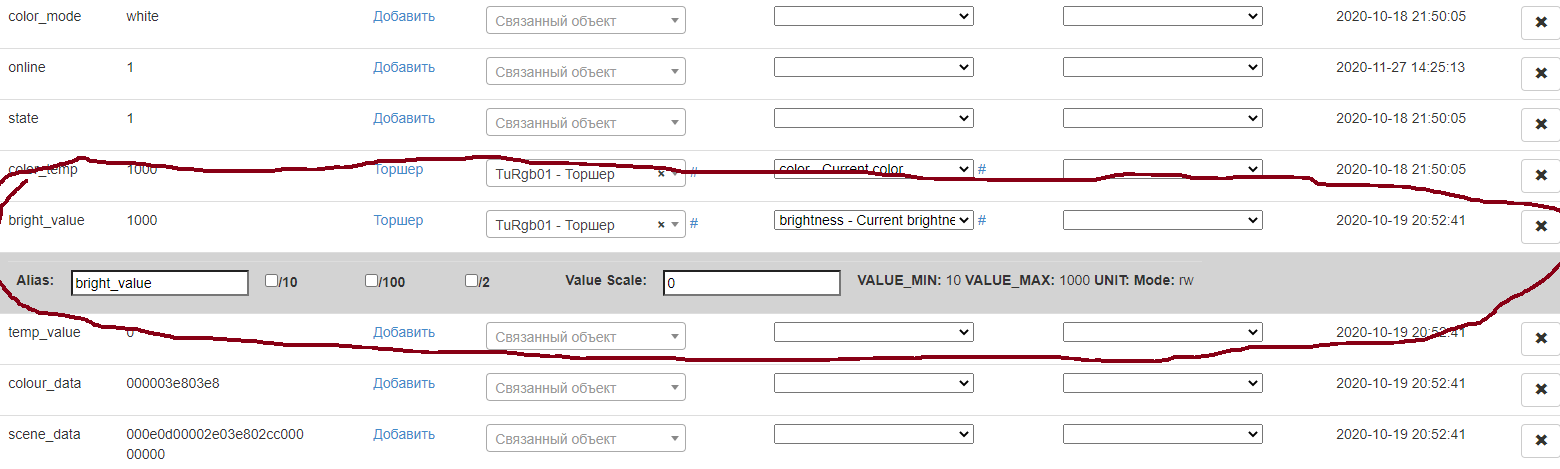Check the /2 divider checkbox
Image resolution: width=1560 pixels, height=469 pixels.
pos(472,281)
